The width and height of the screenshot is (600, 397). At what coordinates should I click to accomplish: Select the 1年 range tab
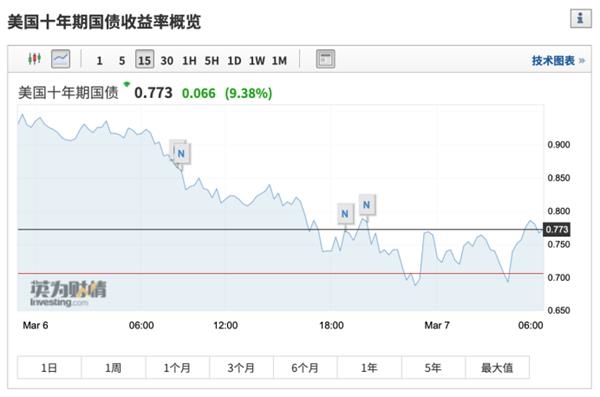369,368
